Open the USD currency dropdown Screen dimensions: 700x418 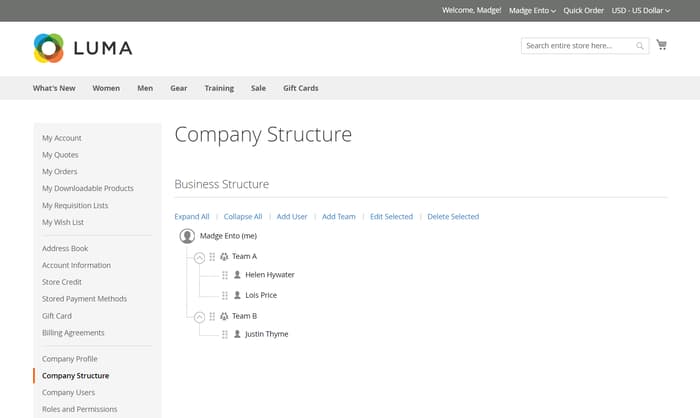point(640,10)
